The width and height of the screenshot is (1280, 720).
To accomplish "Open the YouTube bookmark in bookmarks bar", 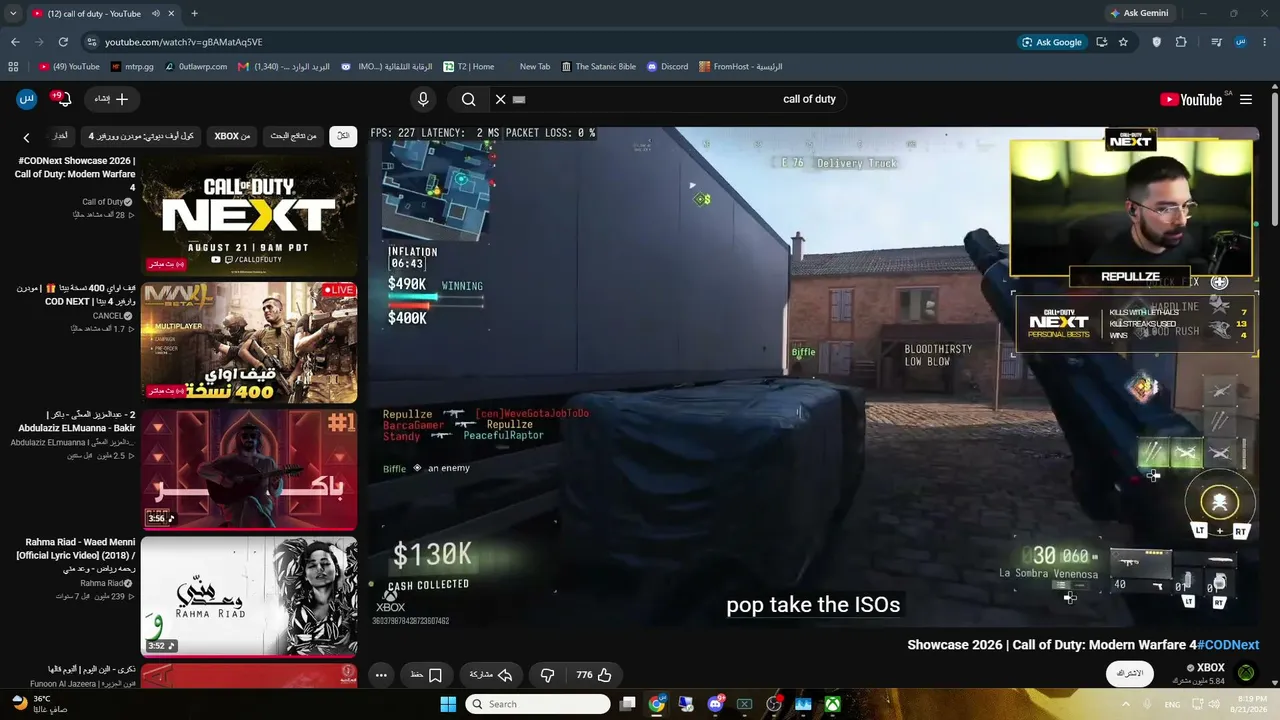I will [69, 67].
